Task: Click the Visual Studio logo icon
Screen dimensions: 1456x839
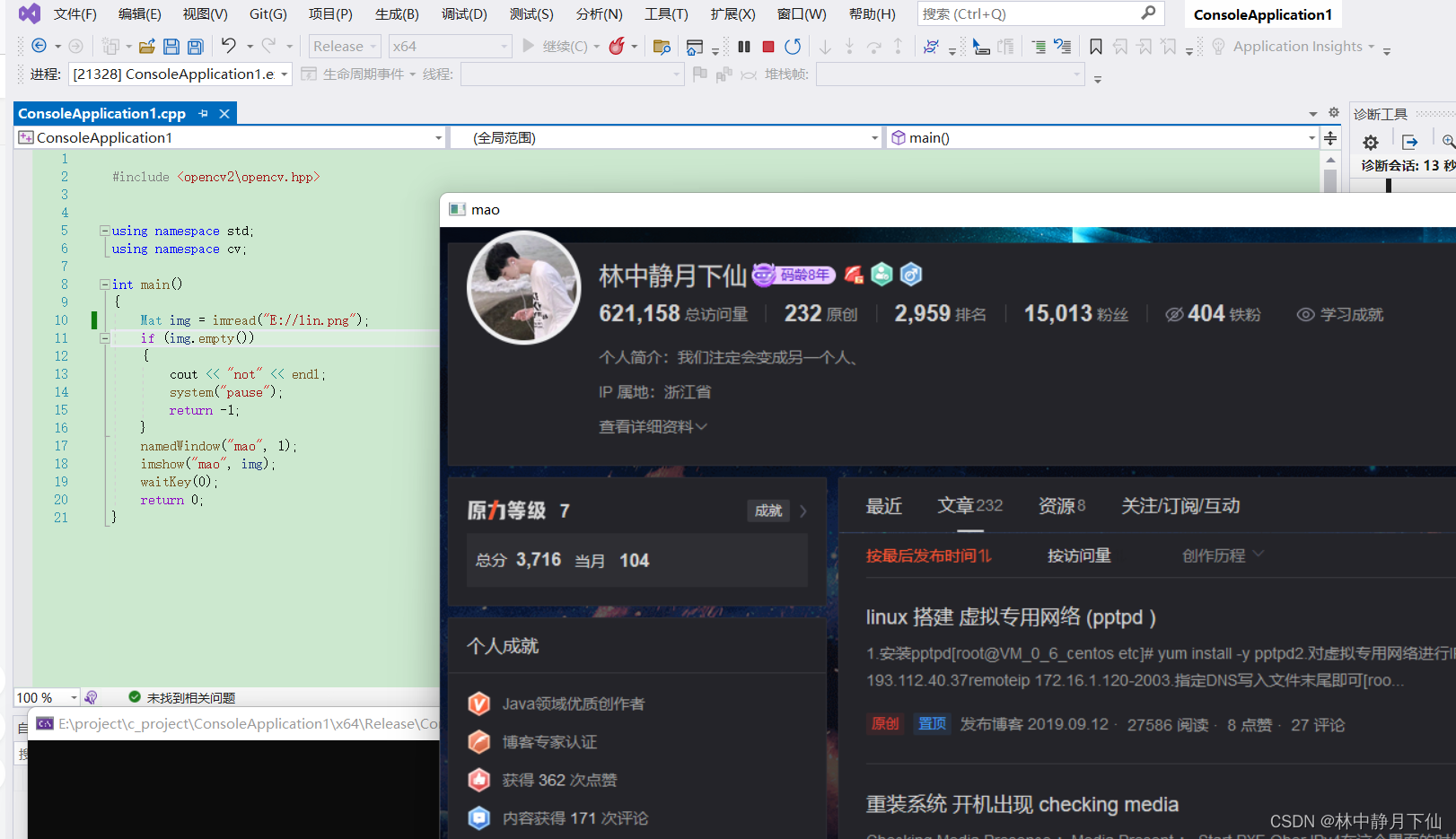Action: (30, 13)
